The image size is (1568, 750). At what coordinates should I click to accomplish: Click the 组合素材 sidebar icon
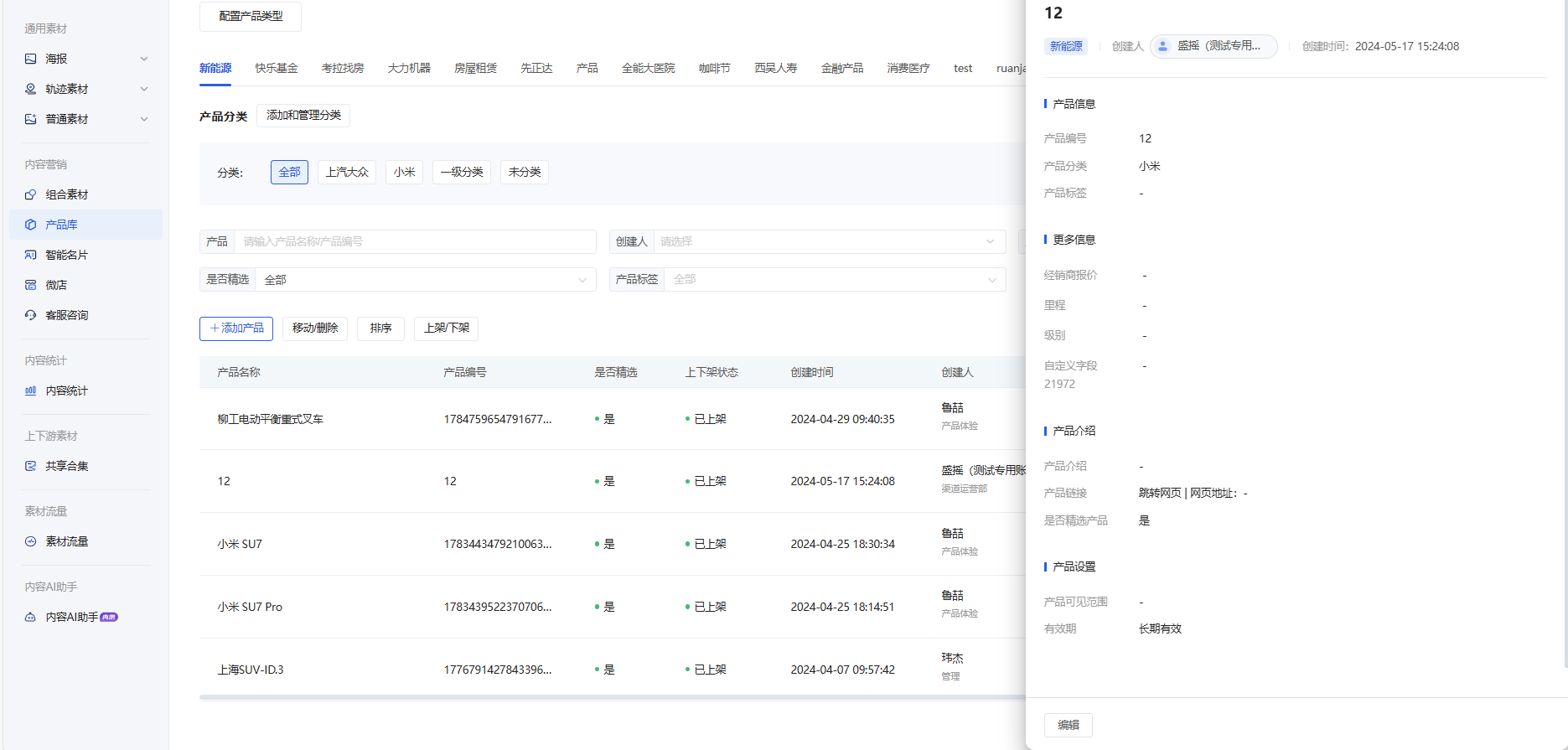pyautogui.click(x=31, y=194)
